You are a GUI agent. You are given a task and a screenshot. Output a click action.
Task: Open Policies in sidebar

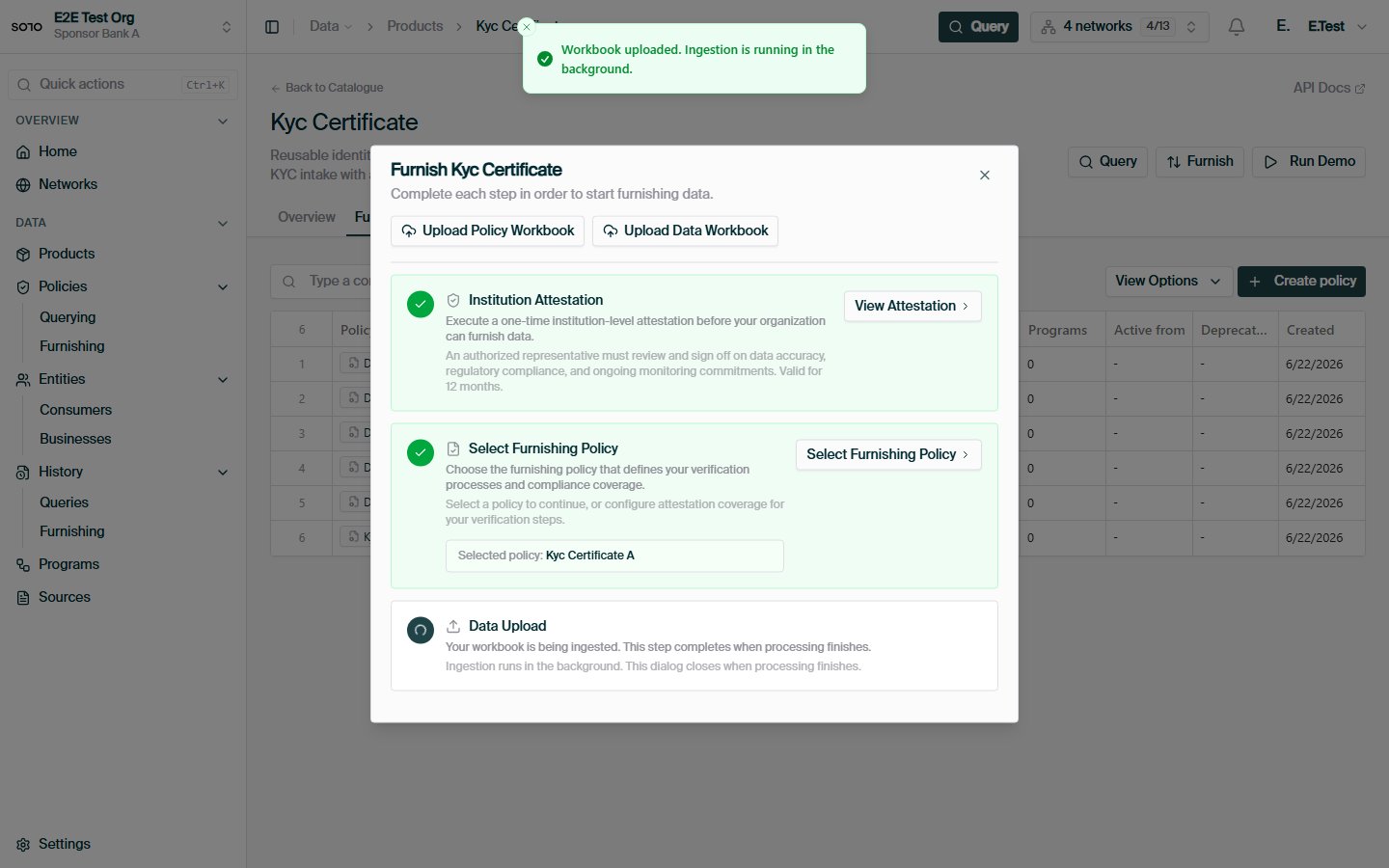click(x=63, y=286)
